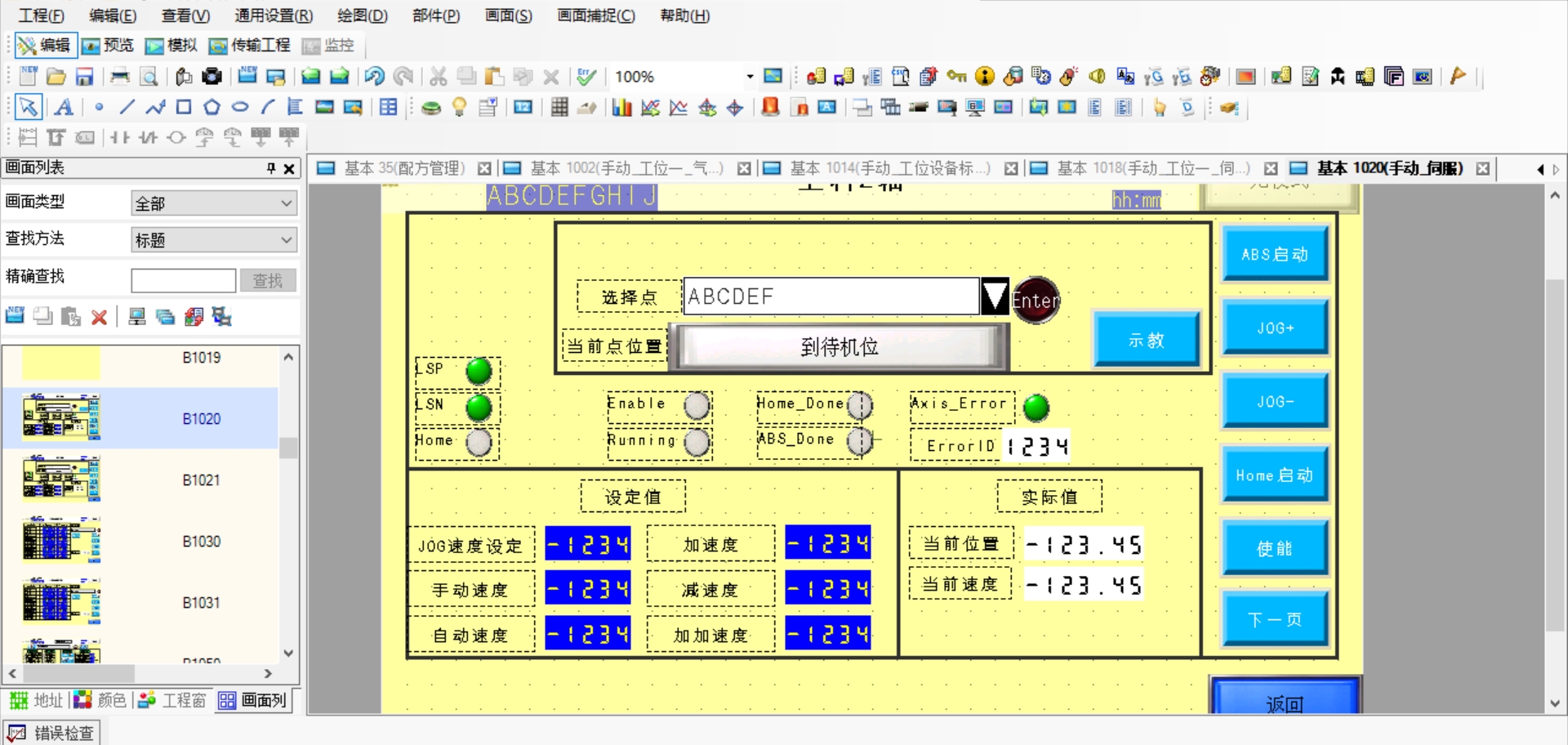The height and width of the screenshot is (745, 1568).
Task: Click the screen list up scroll arrow
Action: (288, 357)
